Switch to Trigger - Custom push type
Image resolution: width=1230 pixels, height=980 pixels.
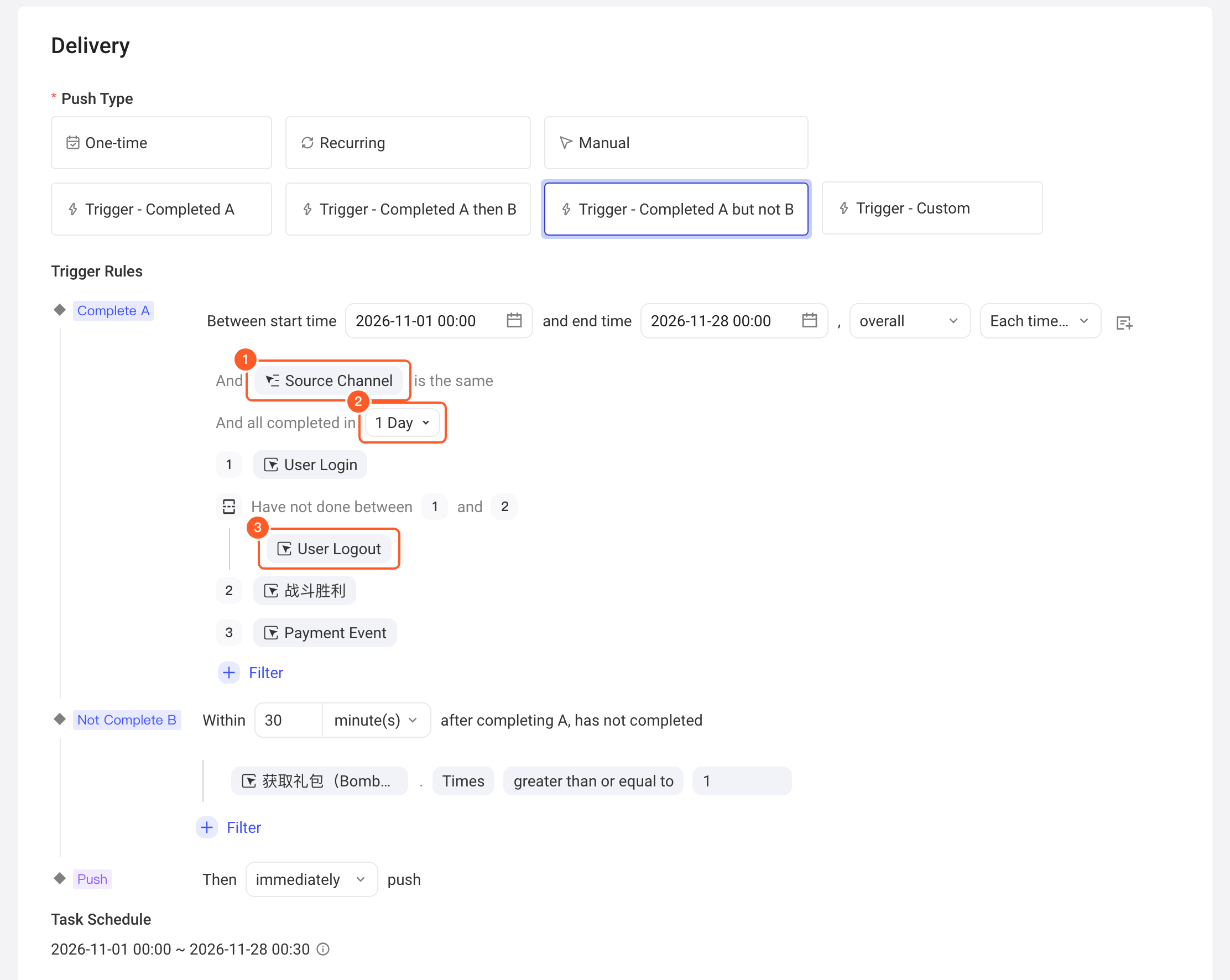[x=932, y=208]
